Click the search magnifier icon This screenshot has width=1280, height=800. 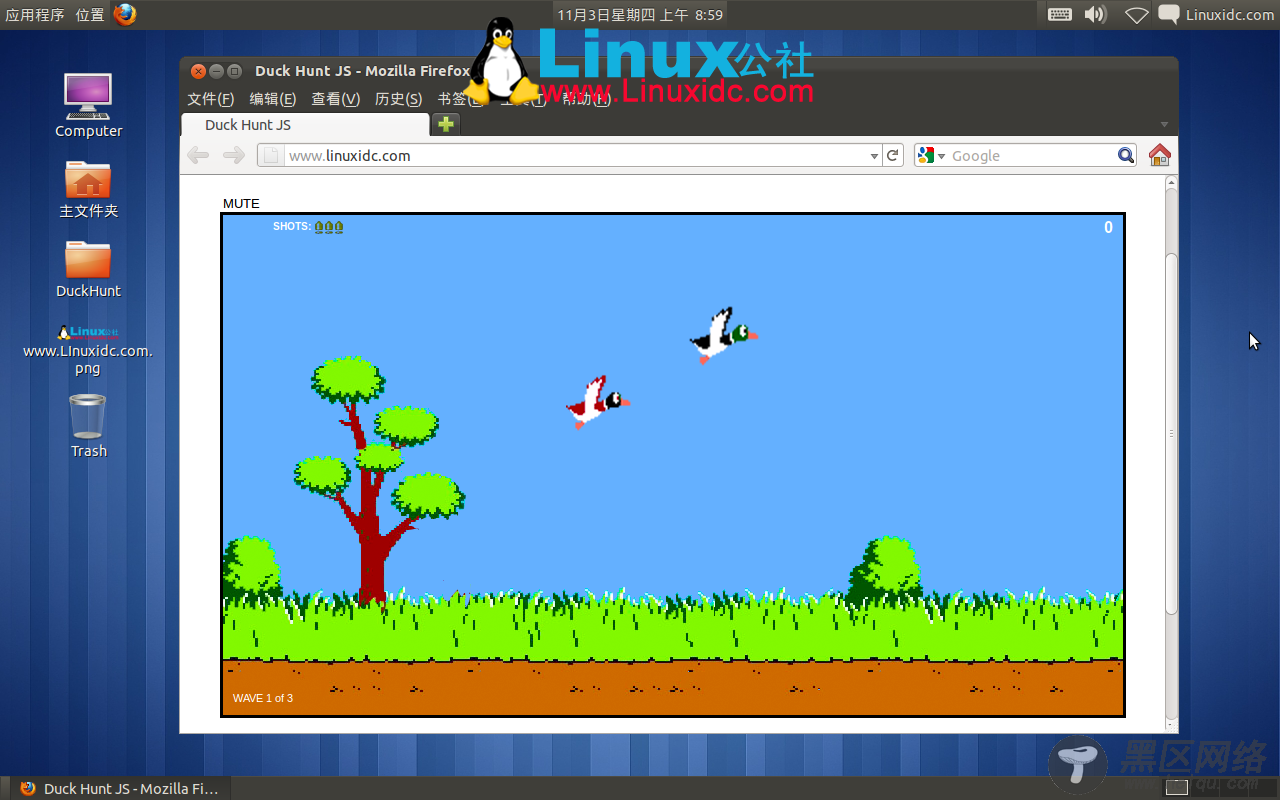click(1126, 155)
